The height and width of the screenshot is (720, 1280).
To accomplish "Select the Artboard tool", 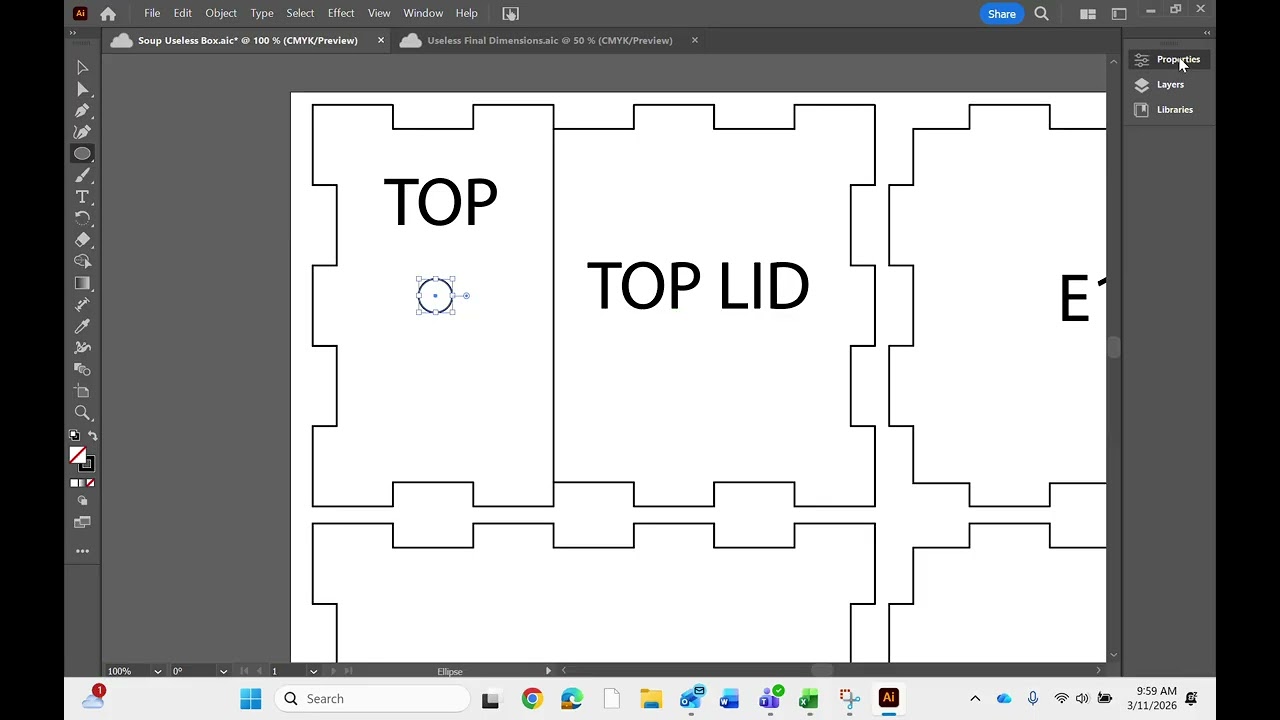I will tap(82, 391).
